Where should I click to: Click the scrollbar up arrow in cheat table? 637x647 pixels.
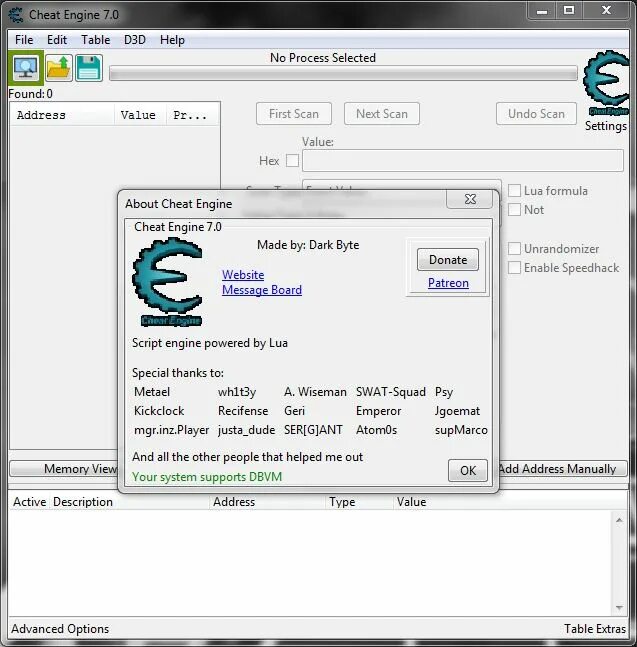click(619, 520)
